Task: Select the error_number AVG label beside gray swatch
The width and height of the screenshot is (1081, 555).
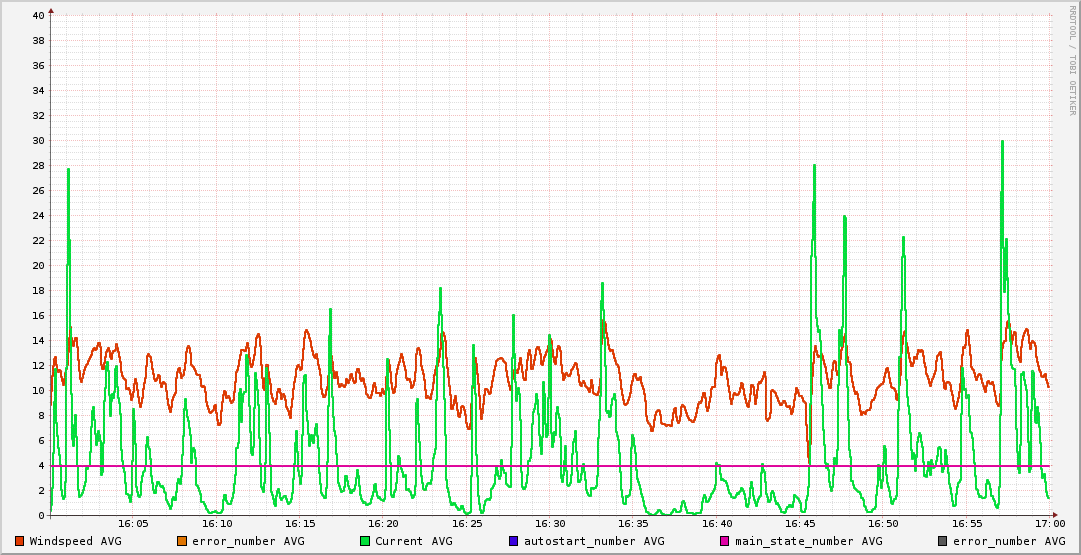Action: point(1009,541)
